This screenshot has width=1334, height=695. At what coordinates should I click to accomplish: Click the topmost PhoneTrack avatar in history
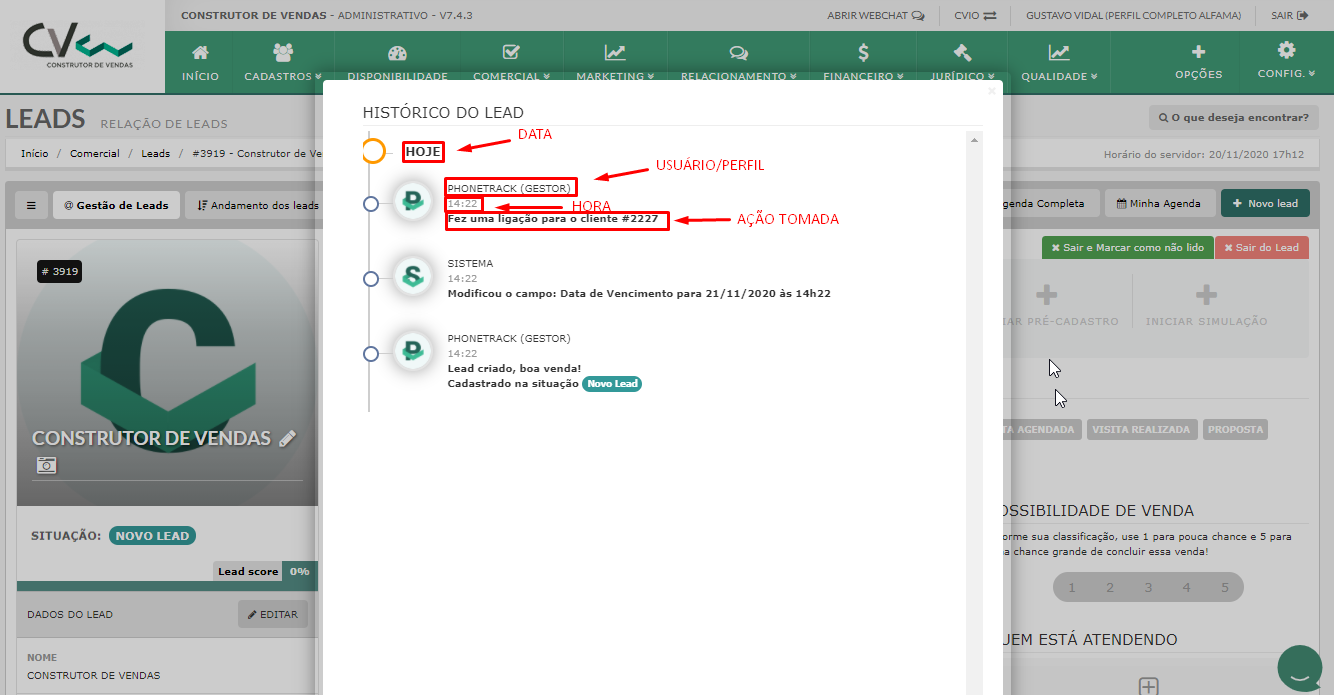pos(411,202)
